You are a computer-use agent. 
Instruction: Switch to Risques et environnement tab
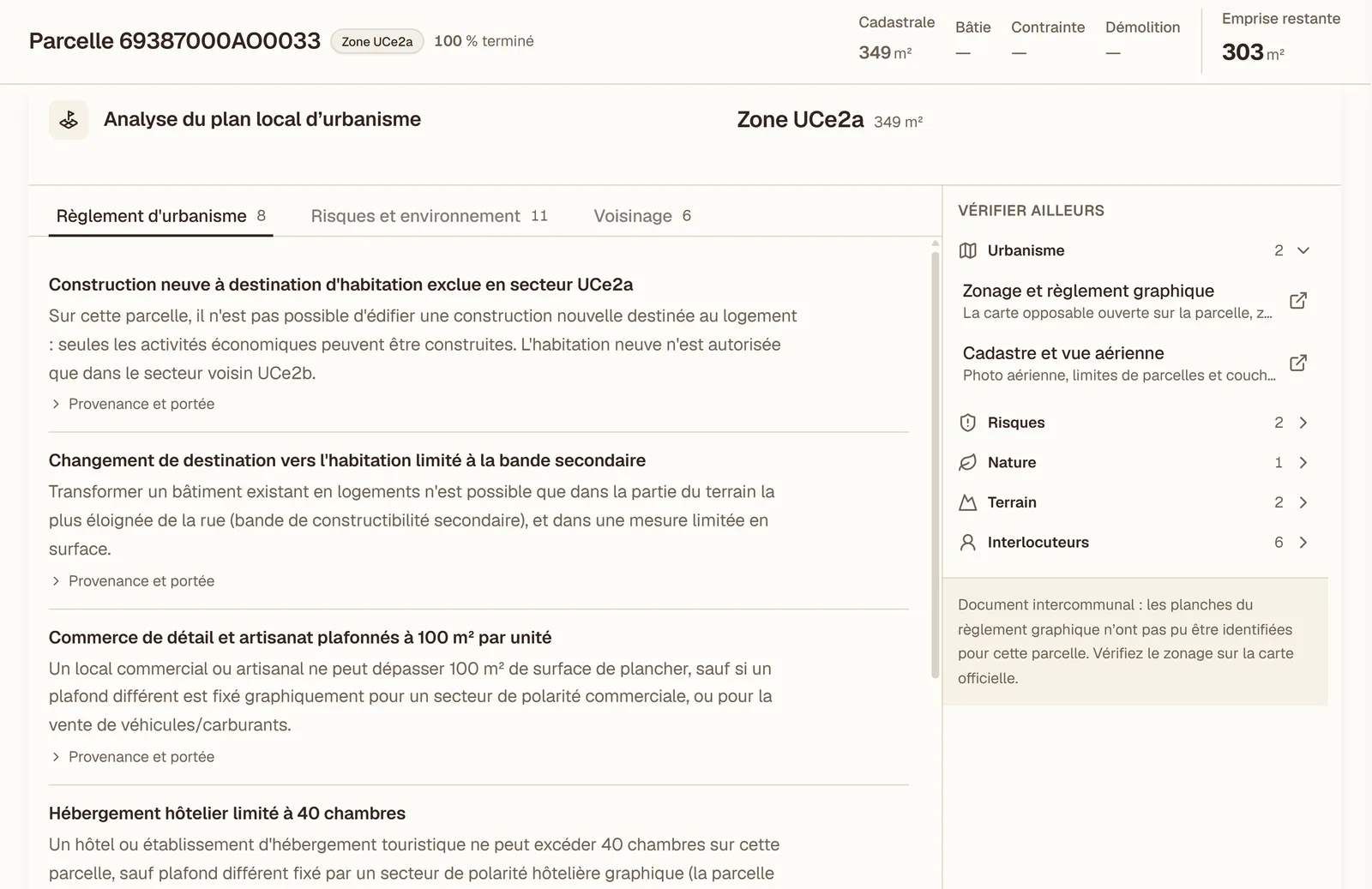coord(429,216)
